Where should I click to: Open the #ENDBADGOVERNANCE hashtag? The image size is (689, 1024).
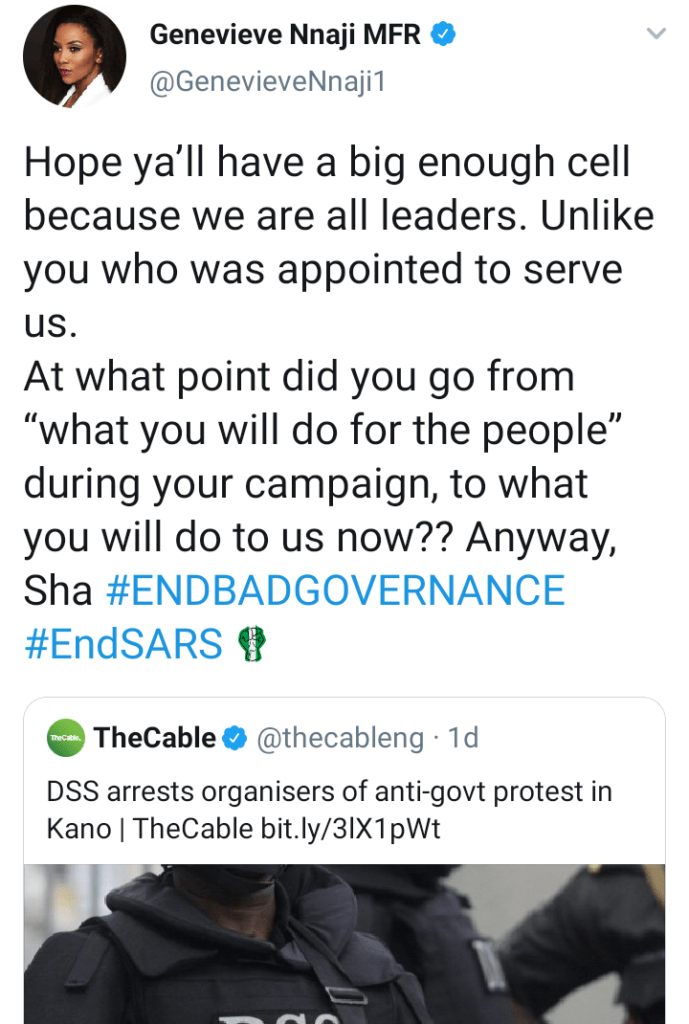click(335, 591)
